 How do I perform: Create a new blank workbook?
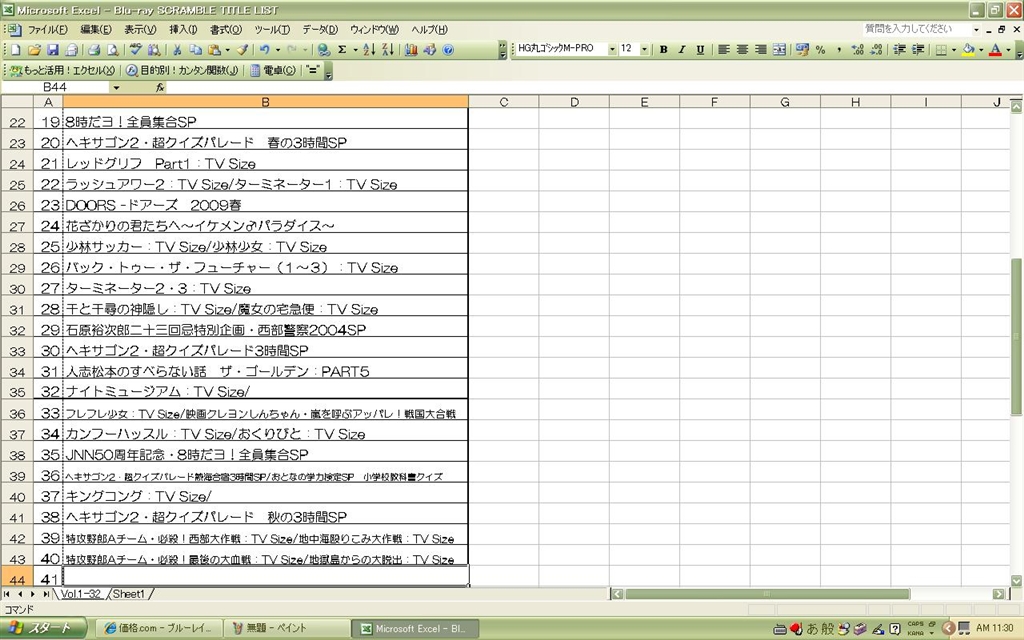click(16, 50)
